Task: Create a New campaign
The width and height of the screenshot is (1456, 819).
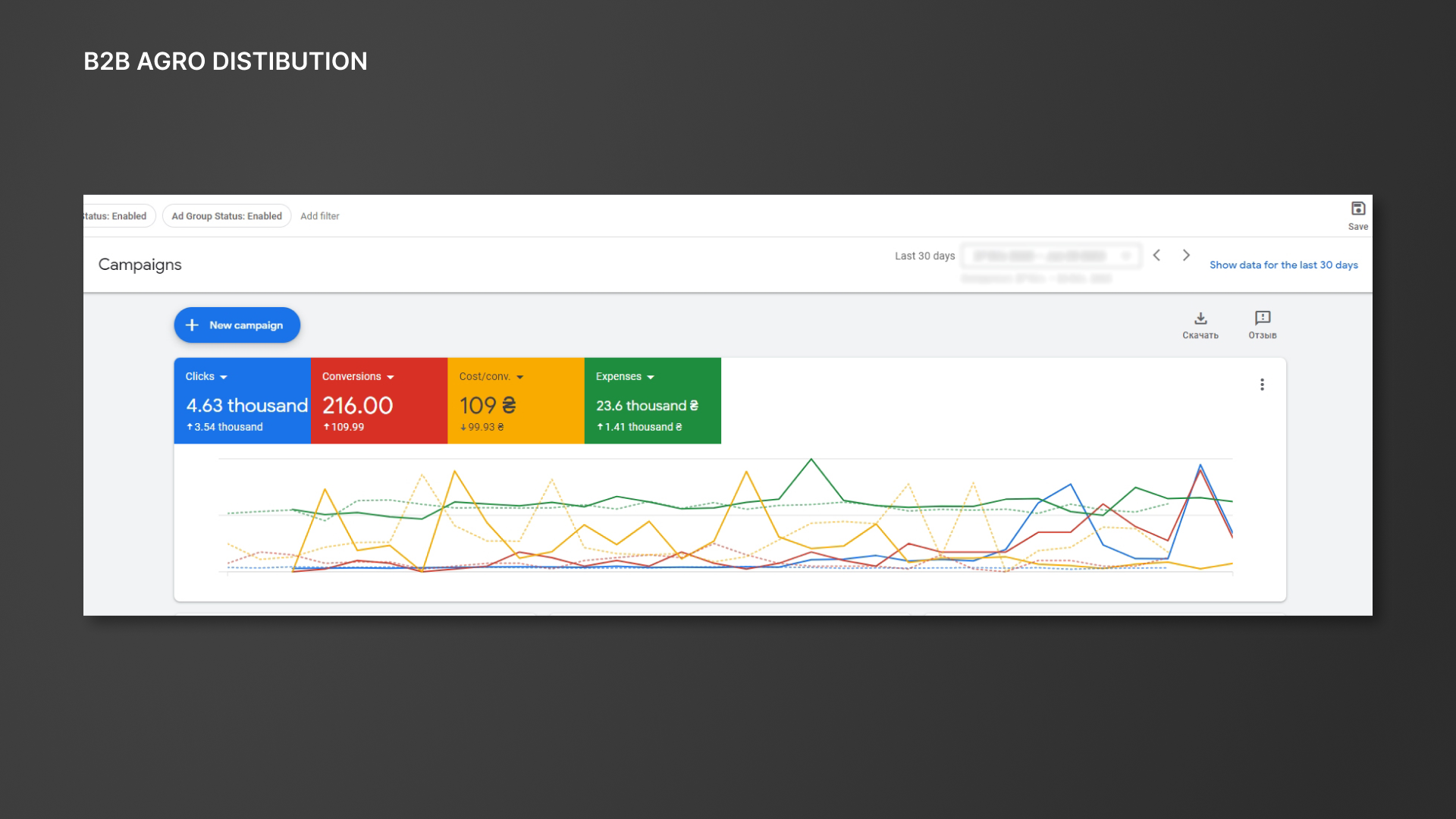Action: [237, 325]
